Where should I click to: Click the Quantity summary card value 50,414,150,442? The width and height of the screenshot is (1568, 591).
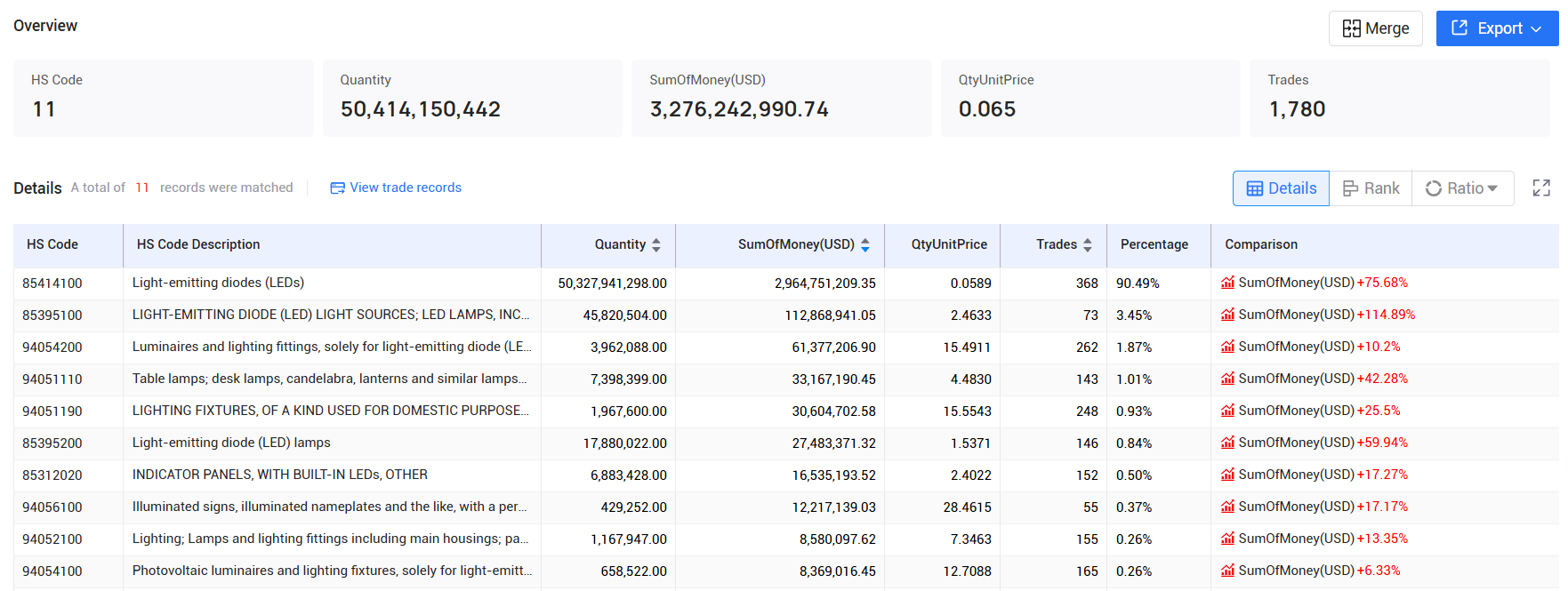point(421,109)
